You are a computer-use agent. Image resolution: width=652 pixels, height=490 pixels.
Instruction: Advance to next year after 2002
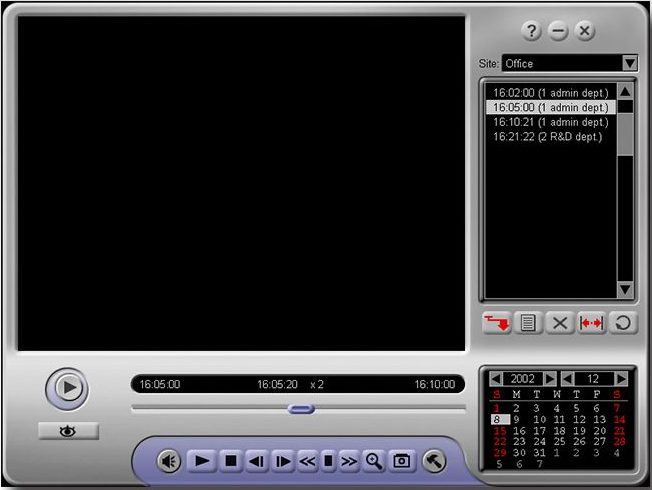pos(550,379)
